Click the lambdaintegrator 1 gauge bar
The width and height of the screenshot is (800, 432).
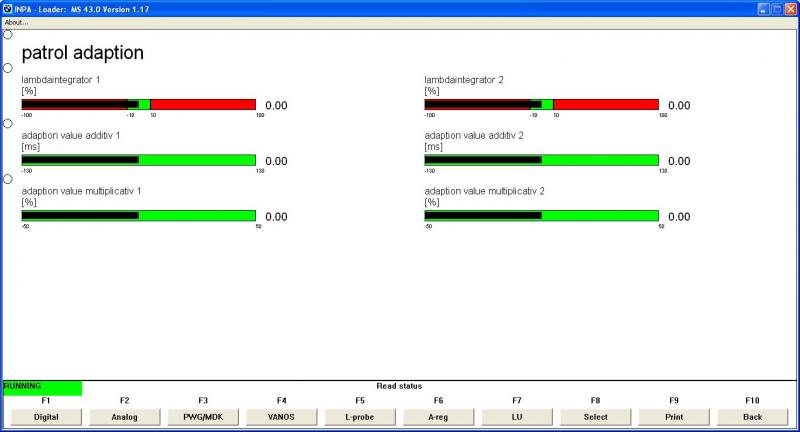pos(138,104)
